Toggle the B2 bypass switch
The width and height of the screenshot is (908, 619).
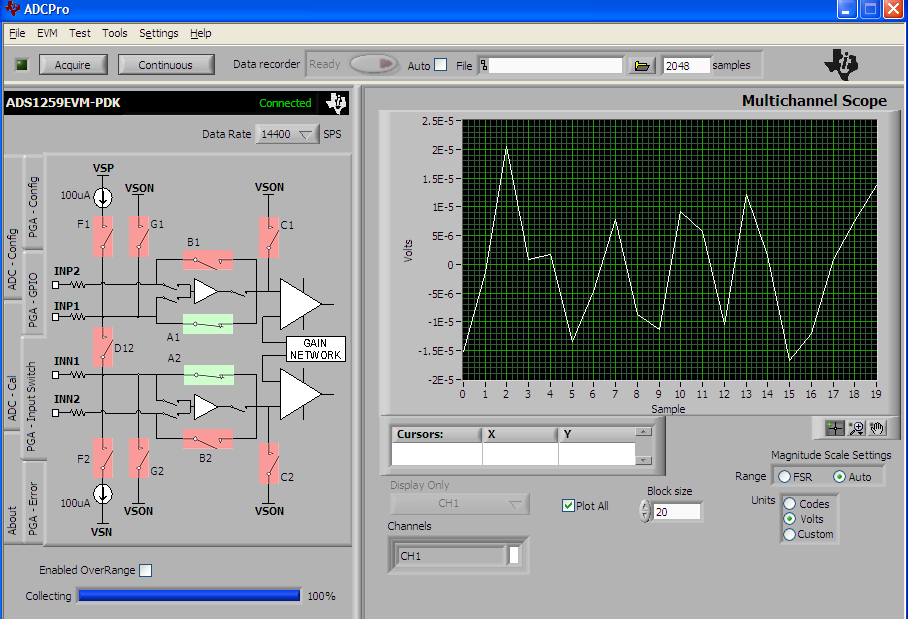[x=208, y=439]
